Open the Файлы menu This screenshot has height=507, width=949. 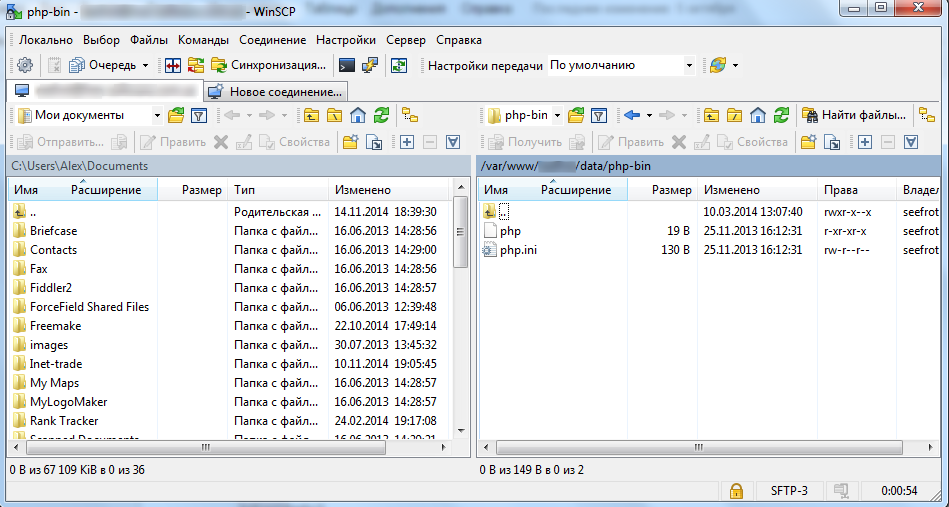pos(149,40)
